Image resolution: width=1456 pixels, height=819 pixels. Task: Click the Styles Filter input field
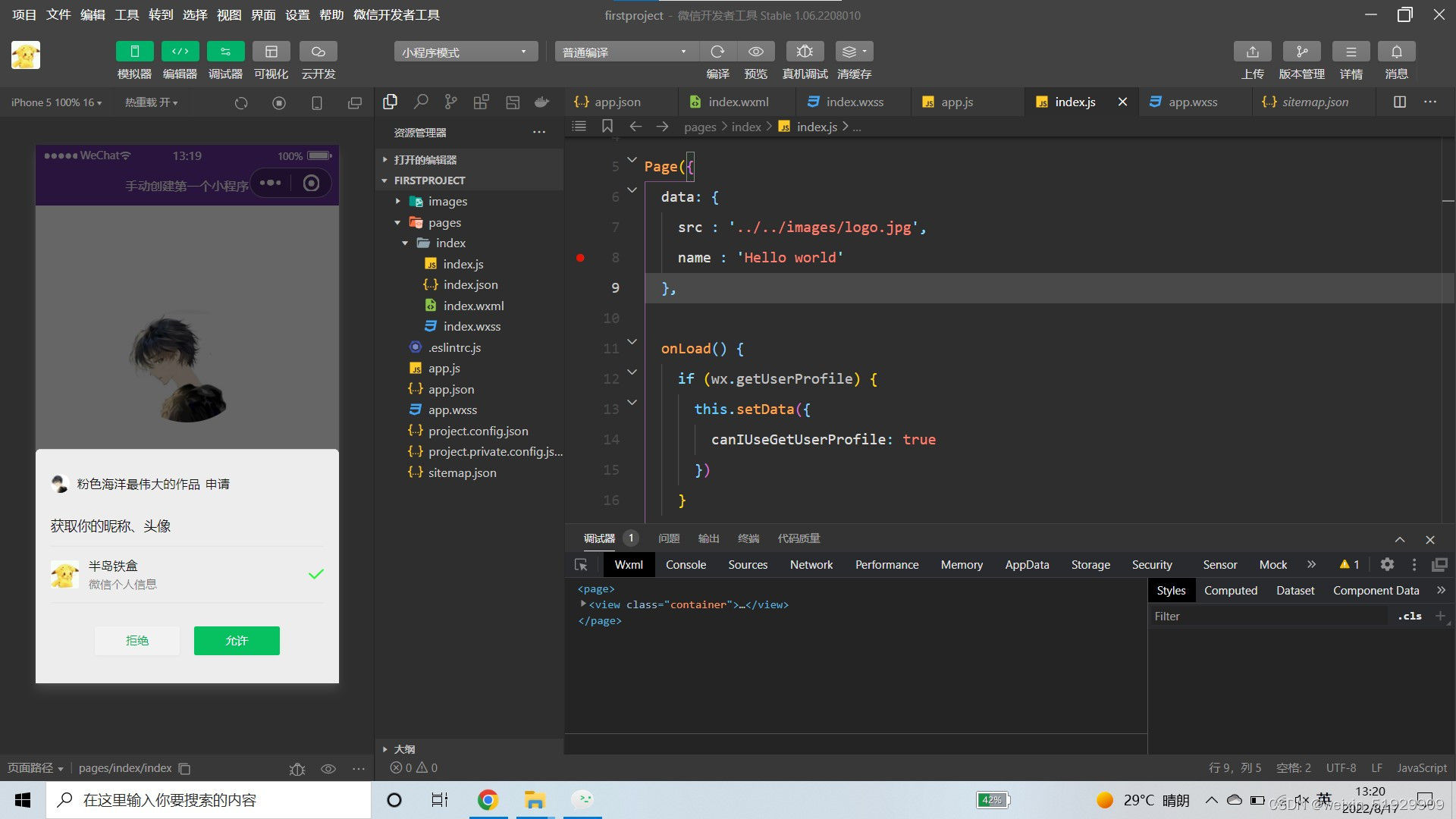point(1266,617)
